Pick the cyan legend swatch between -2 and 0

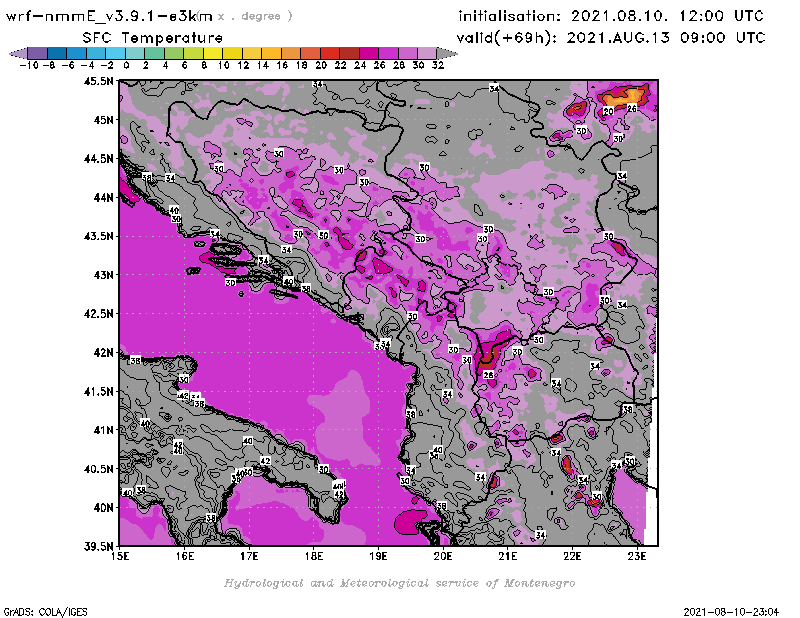(x=115, y=53)
